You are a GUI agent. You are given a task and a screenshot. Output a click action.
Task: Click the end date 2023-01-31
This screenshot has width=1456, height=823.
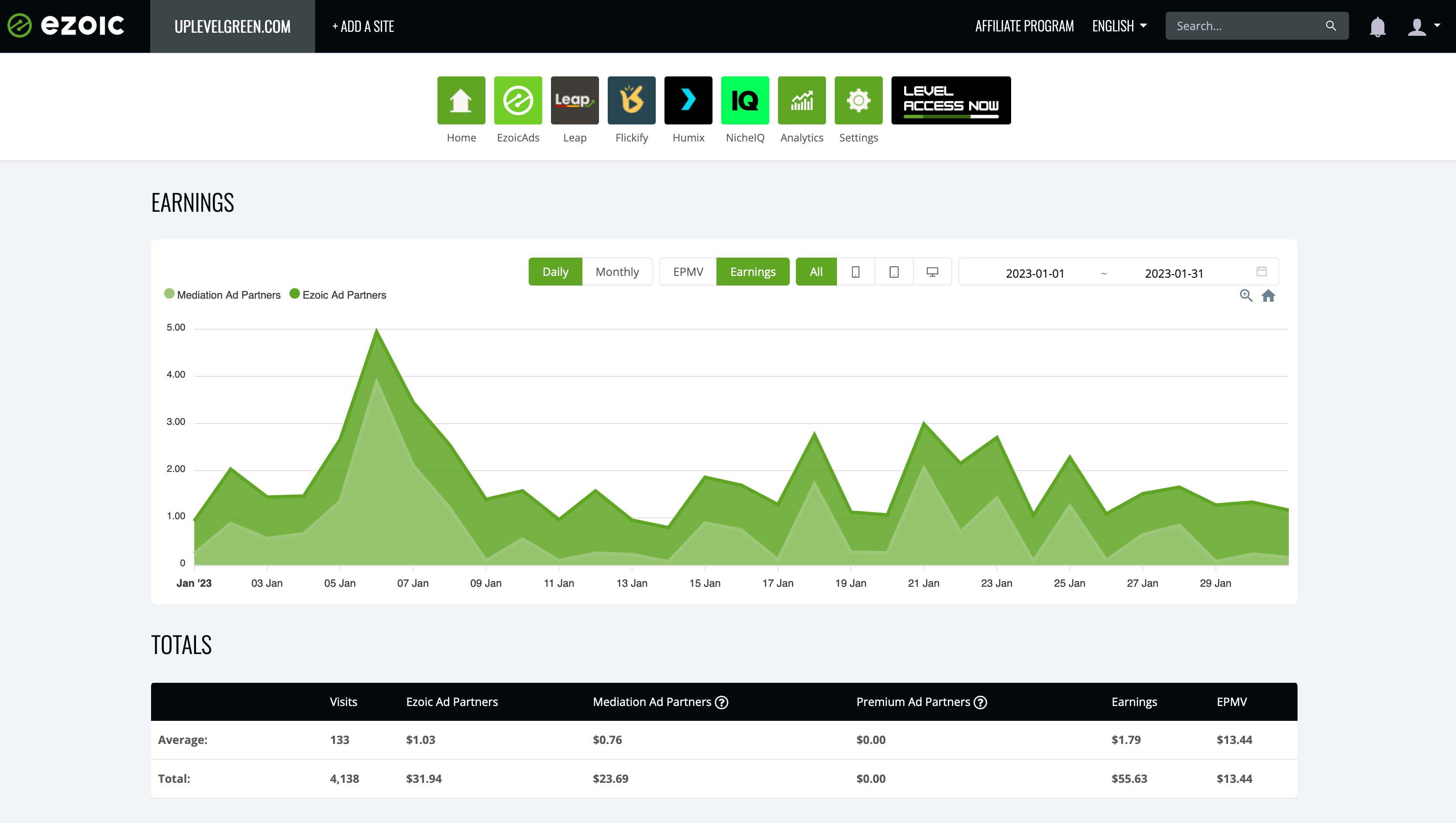(1174, 274)
